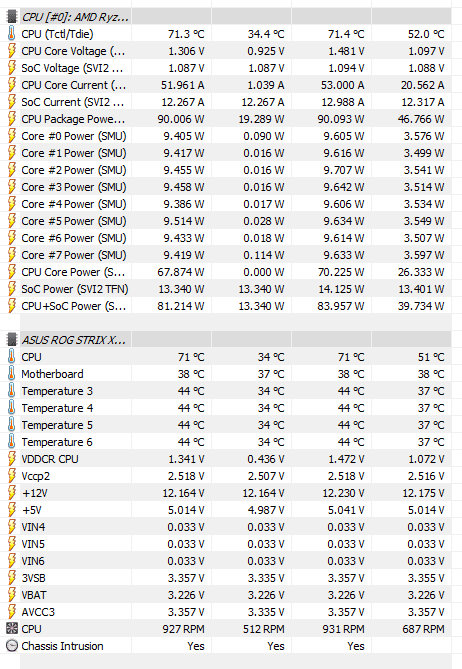Click the thermometer icon beside CPU (Tctl/Tdie)
This screenshot has height=669, width=462.
(x=12, y=34)
